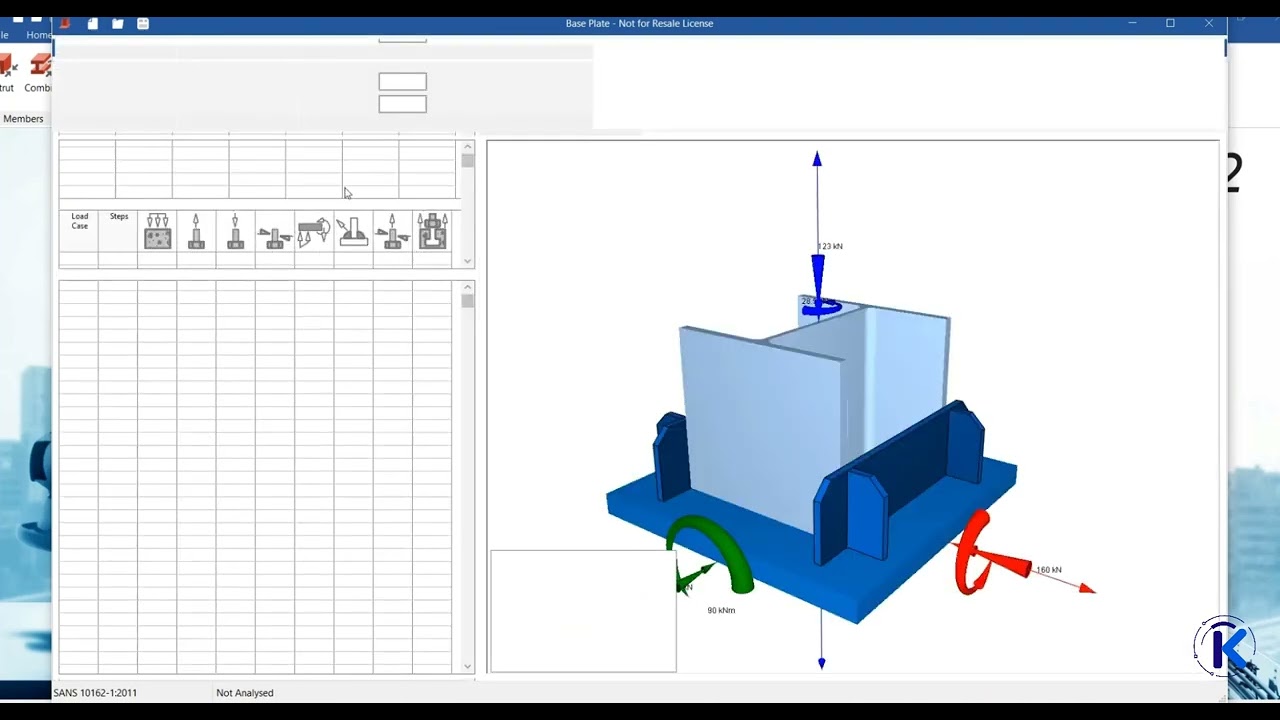Click the upper table's vertical scrollbar thumb
Viewport: 1280px width, 720px height.
[x=468, y=161]
